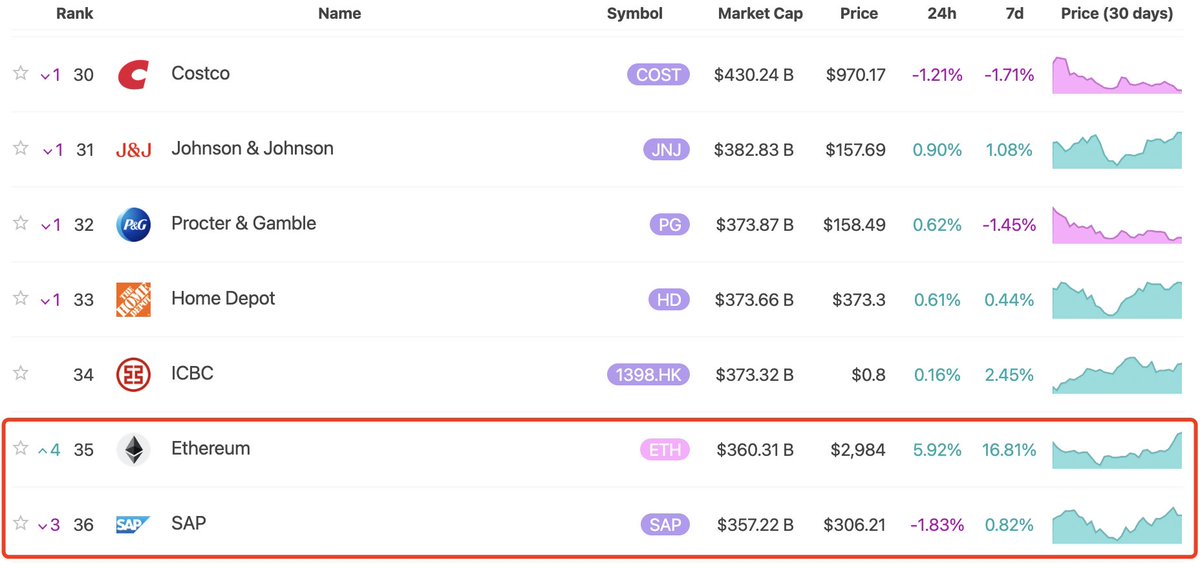Click the JNJ ticker badge
This screenshot has width=1200, height=569.
[x=666, y=150]
